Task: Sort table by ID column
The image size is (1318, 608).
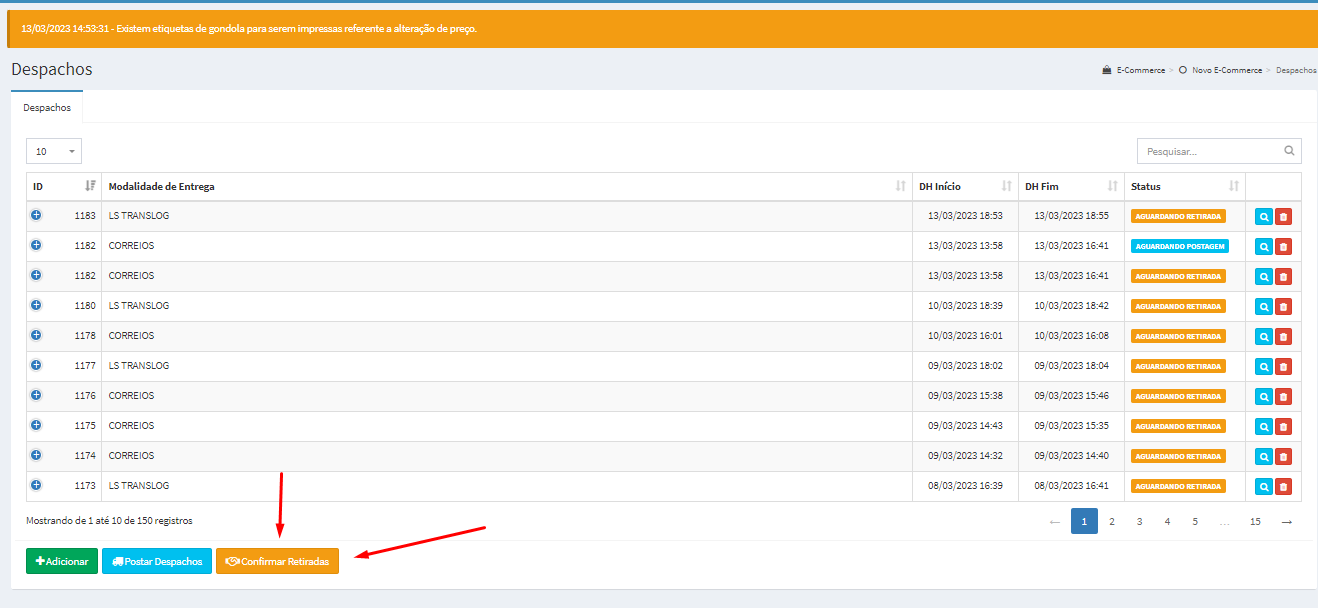Action: [64, 187]
